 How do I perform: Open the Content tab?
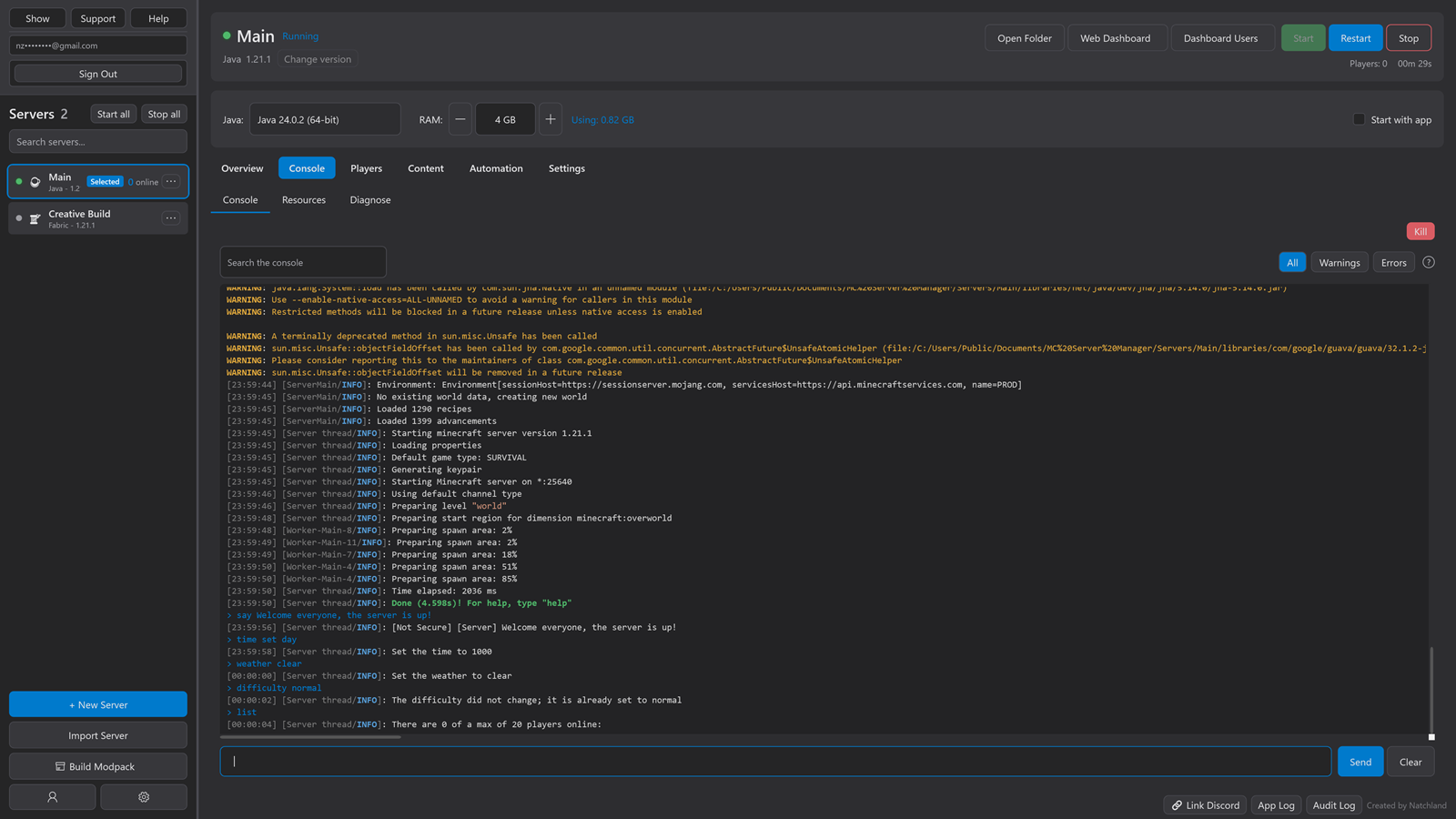(426, 168)
